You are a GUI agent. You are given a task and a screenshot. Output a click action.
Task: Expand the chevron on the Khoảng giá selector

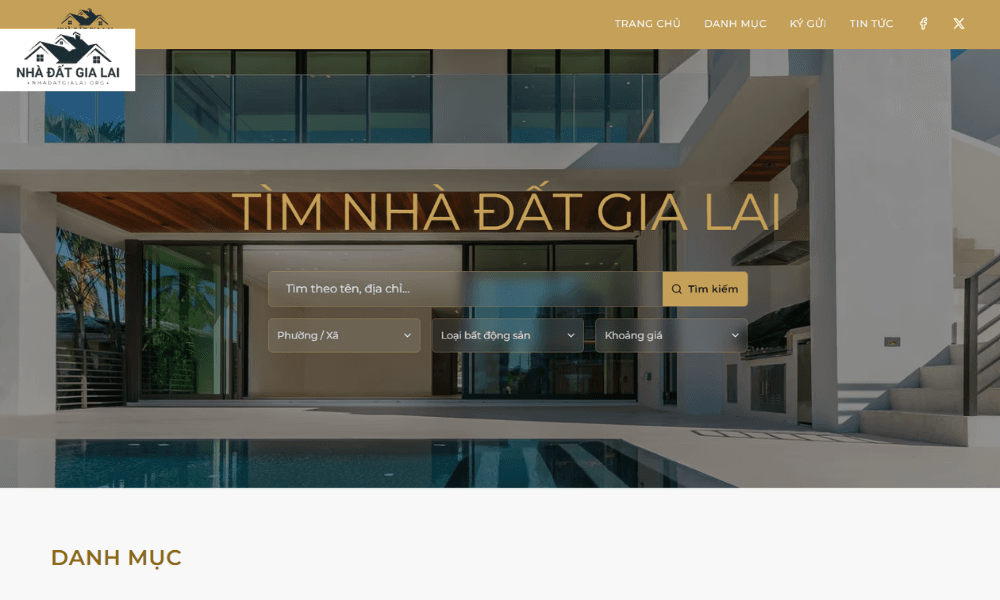(x=735, y=335)
